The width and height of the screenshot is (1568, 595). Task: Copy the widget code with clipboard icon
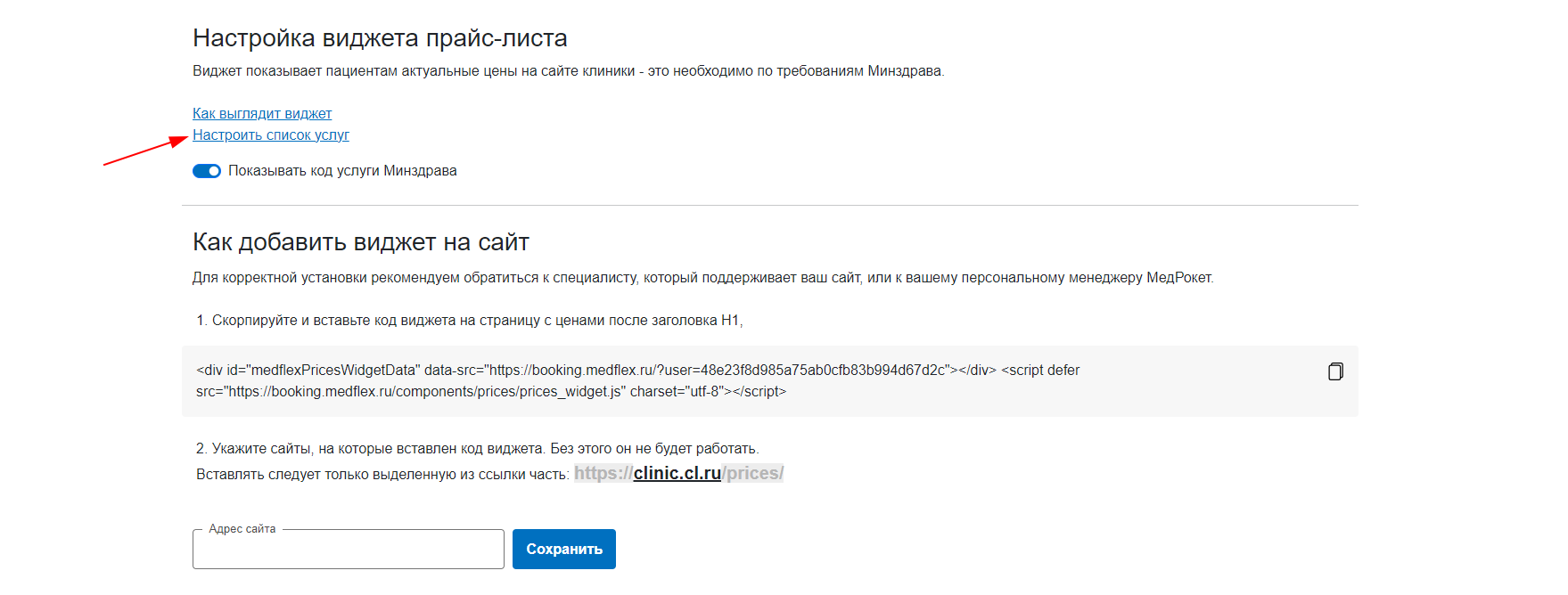click(1335, 371)
